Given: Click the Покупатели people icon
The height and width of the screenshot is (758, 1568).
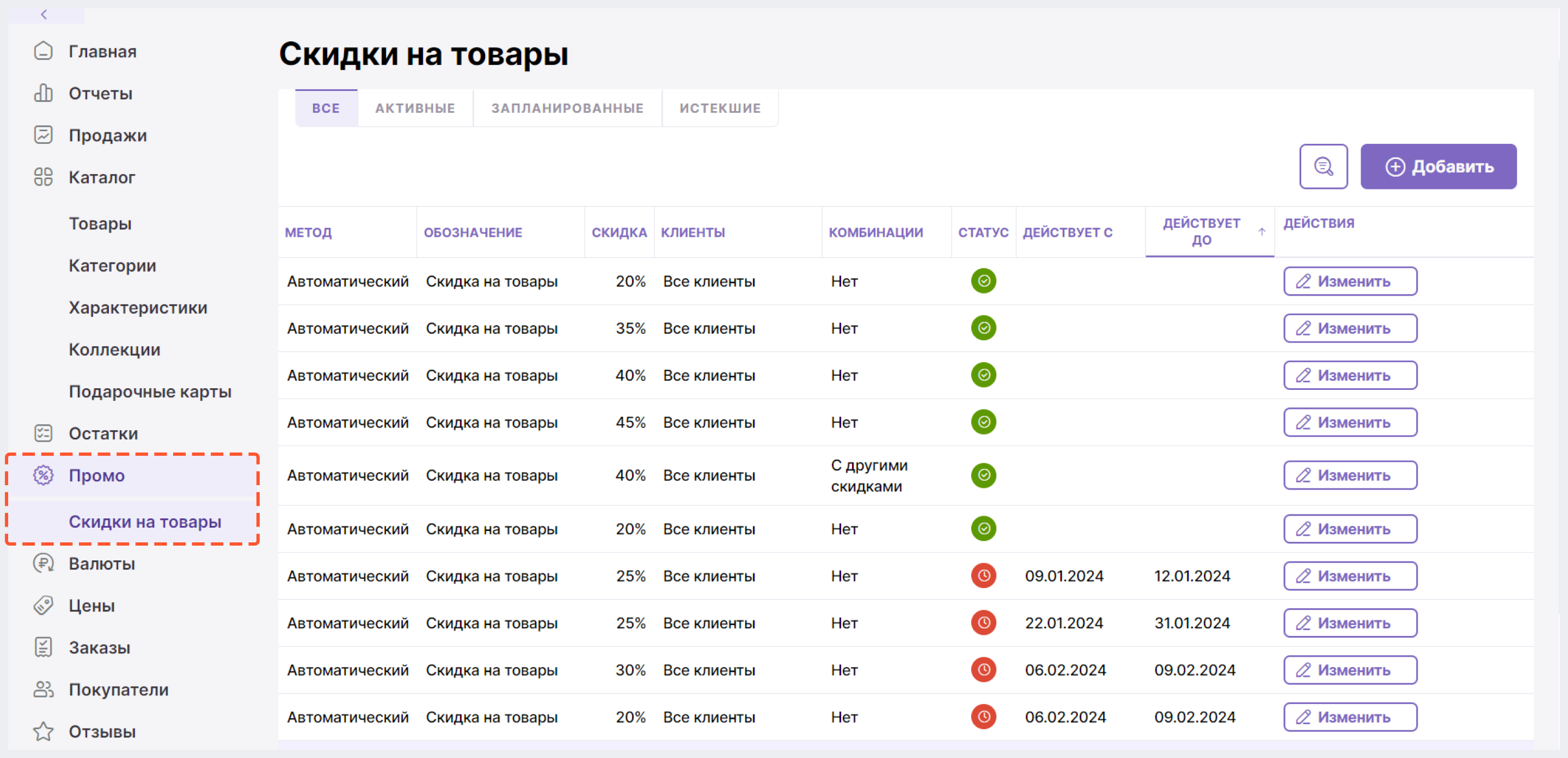Looking at the screenshot, I should coord(43,690).
